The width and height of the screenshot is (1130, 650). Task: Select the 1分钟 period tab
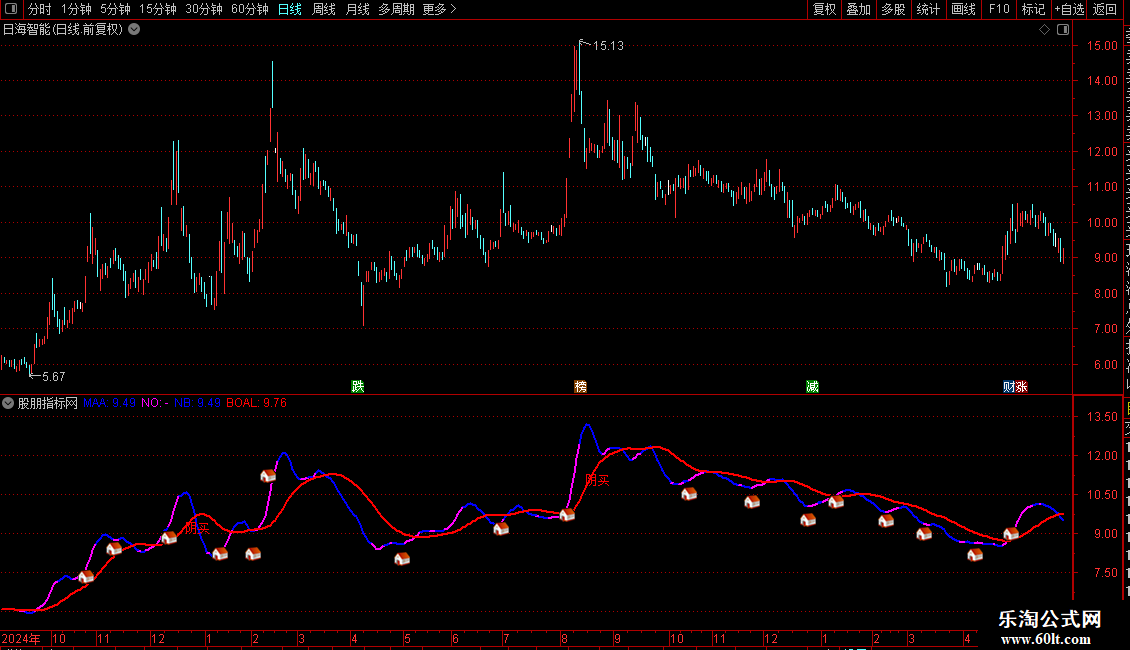point(76,9)
